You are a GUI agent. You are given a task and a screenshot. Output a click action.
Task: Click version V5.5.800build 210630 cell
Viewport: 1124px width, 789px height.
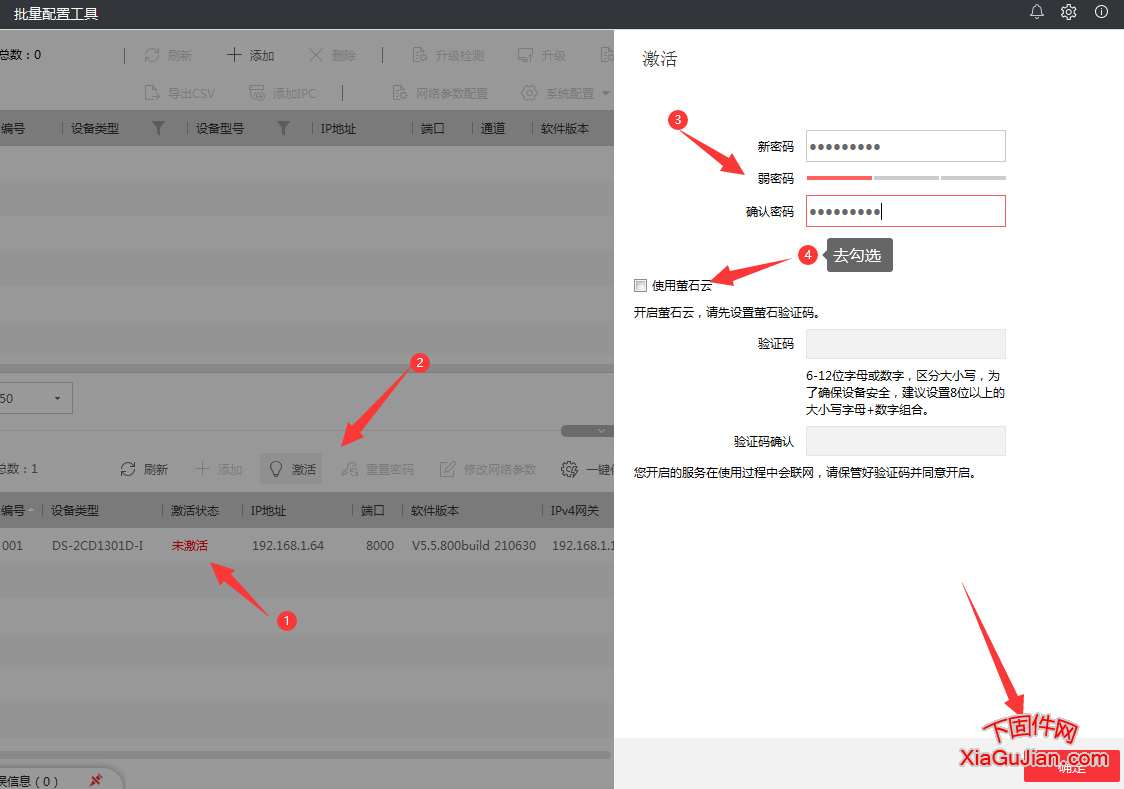[474, 545]
